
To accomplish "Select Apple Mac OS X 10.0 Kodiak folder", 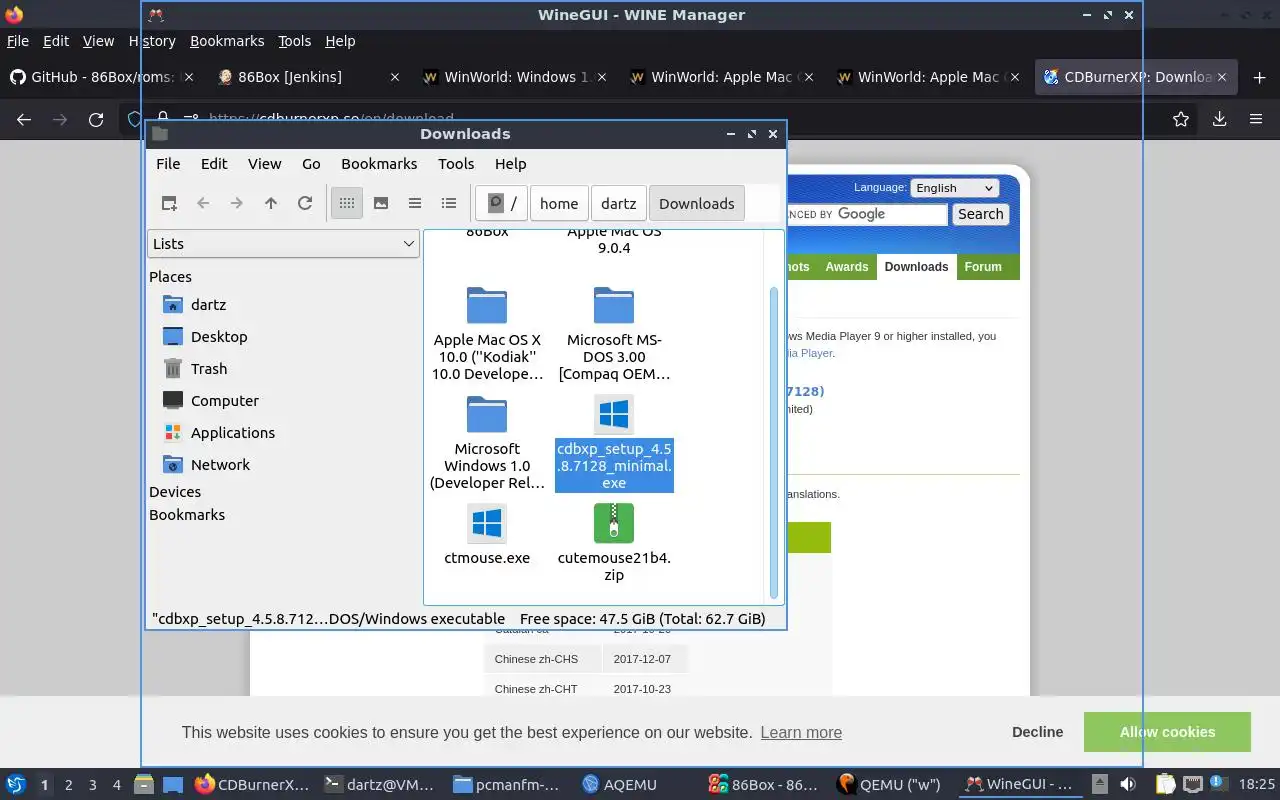I will click(x=487, y=334).
